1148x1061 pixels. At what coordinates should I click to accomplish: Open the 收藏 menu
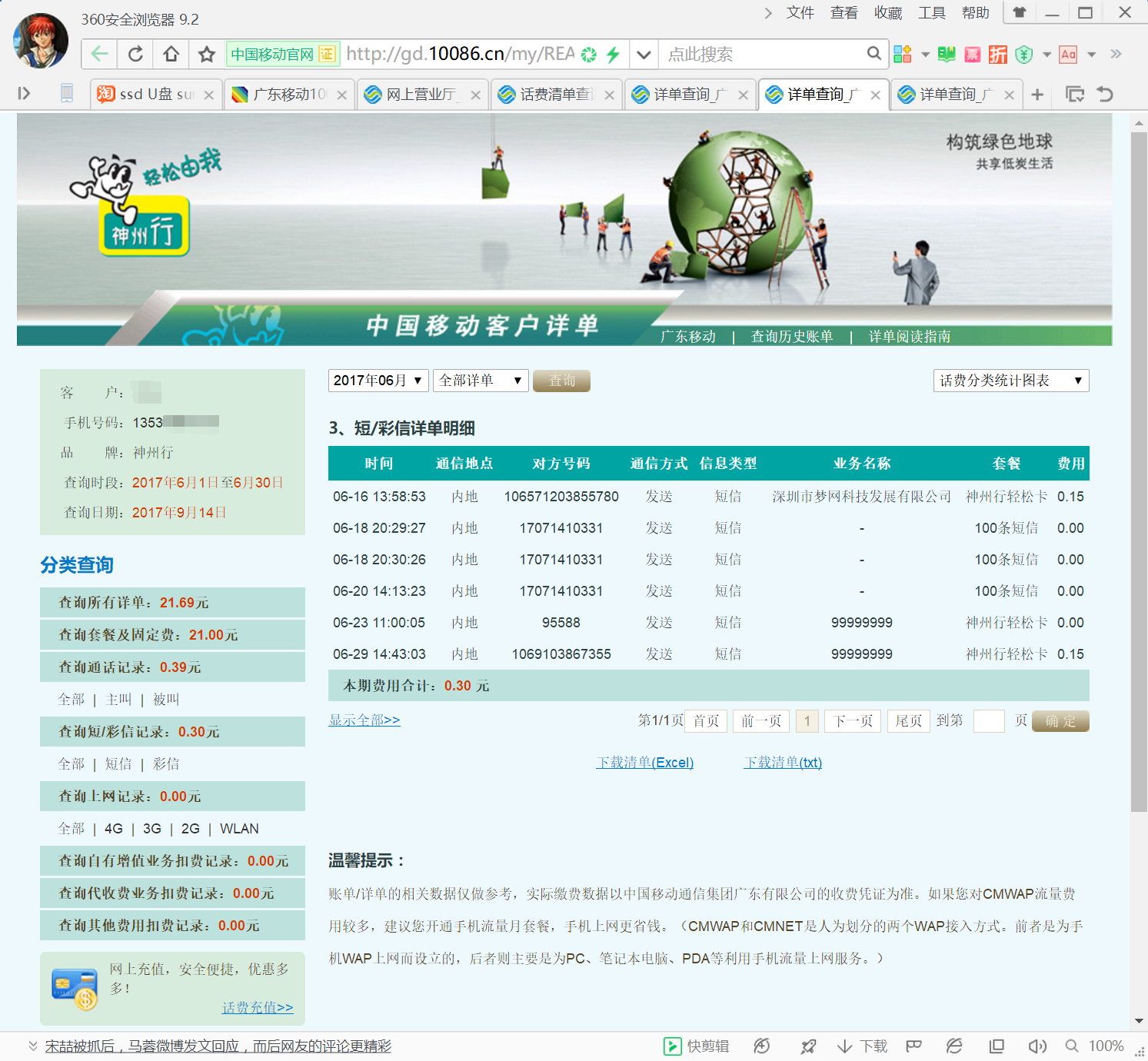tap(888, 13)
